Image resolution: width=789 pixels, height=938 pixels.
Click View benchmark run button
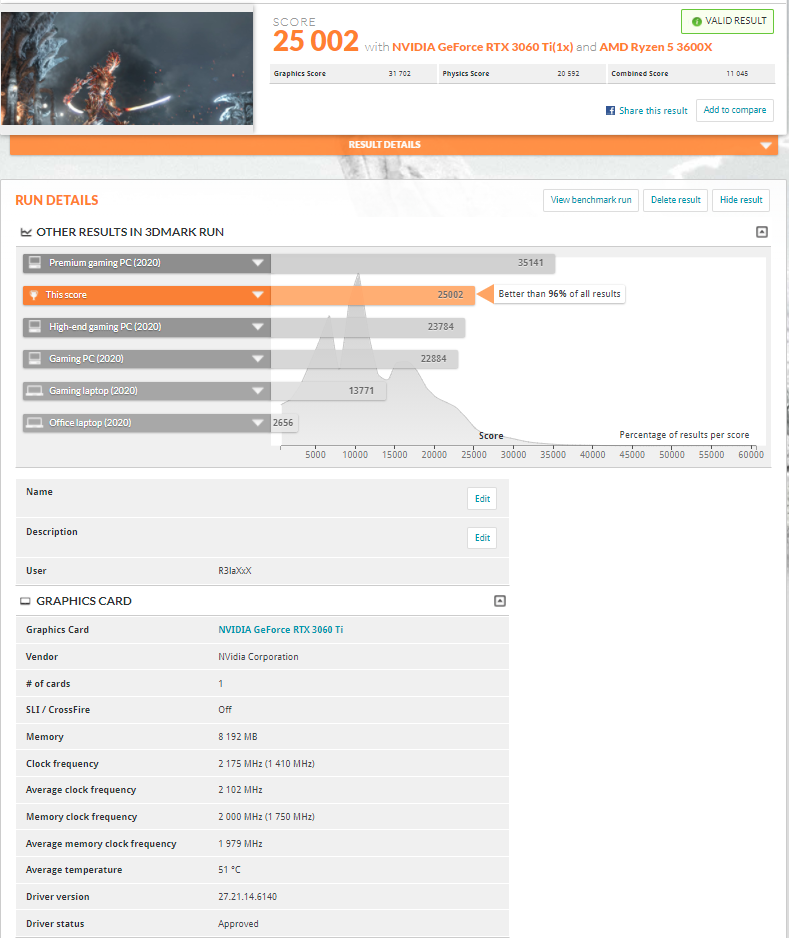[591, 200]
